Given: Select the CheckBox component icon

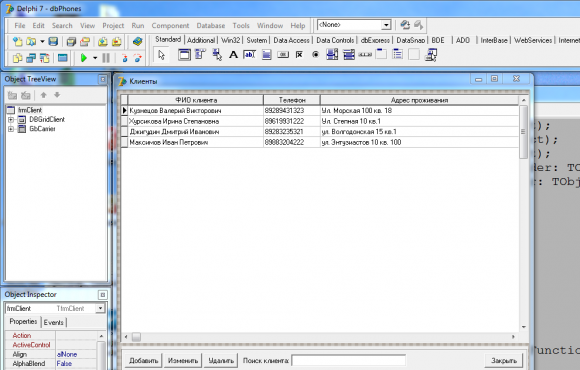Looking at the screenshot, I should coord(299,55).
